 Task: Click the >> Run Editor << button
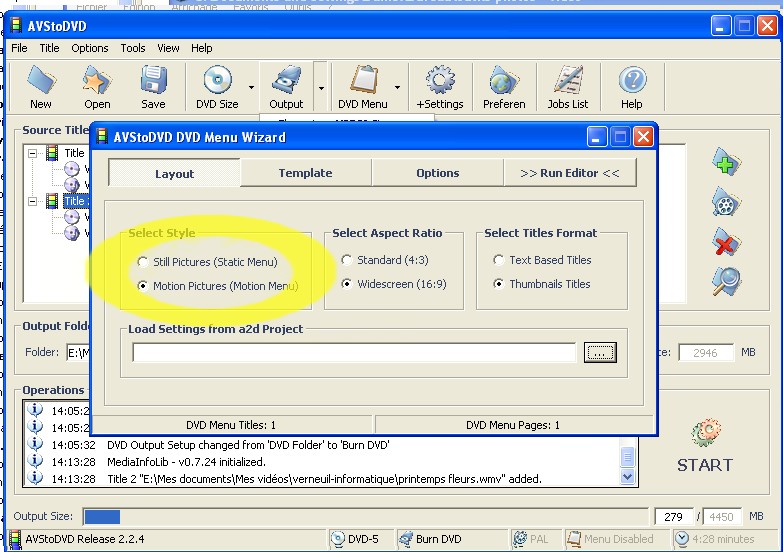[x=570, y=173]
